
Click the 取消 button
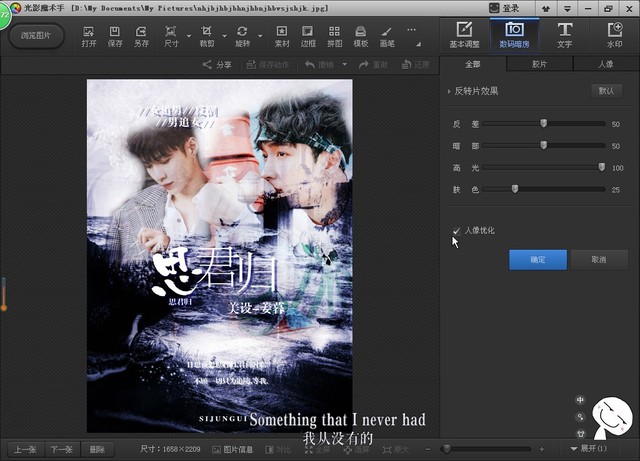coord(598,259)
